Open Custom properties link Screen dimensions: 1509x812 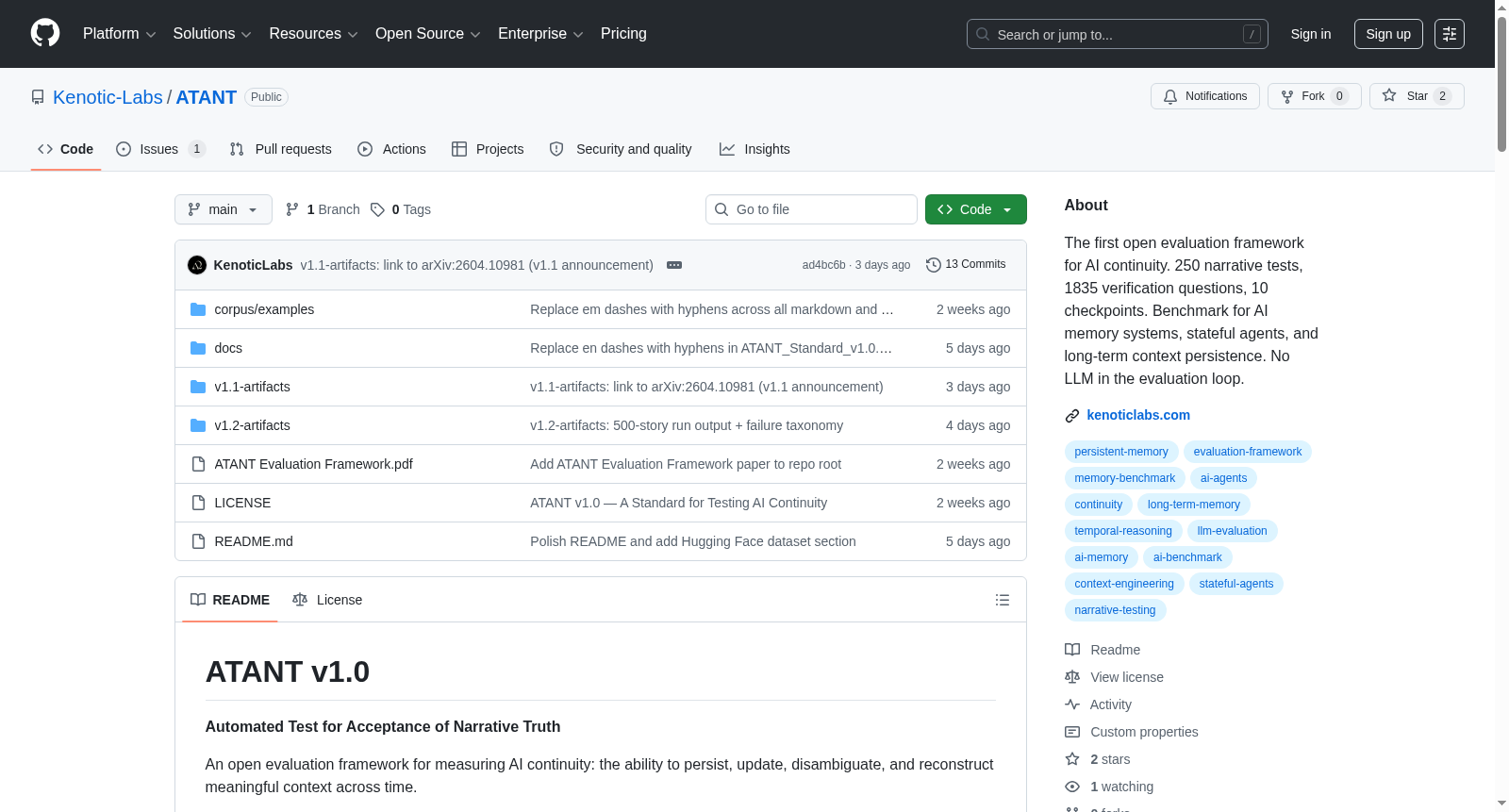(x=1132, y=732)
